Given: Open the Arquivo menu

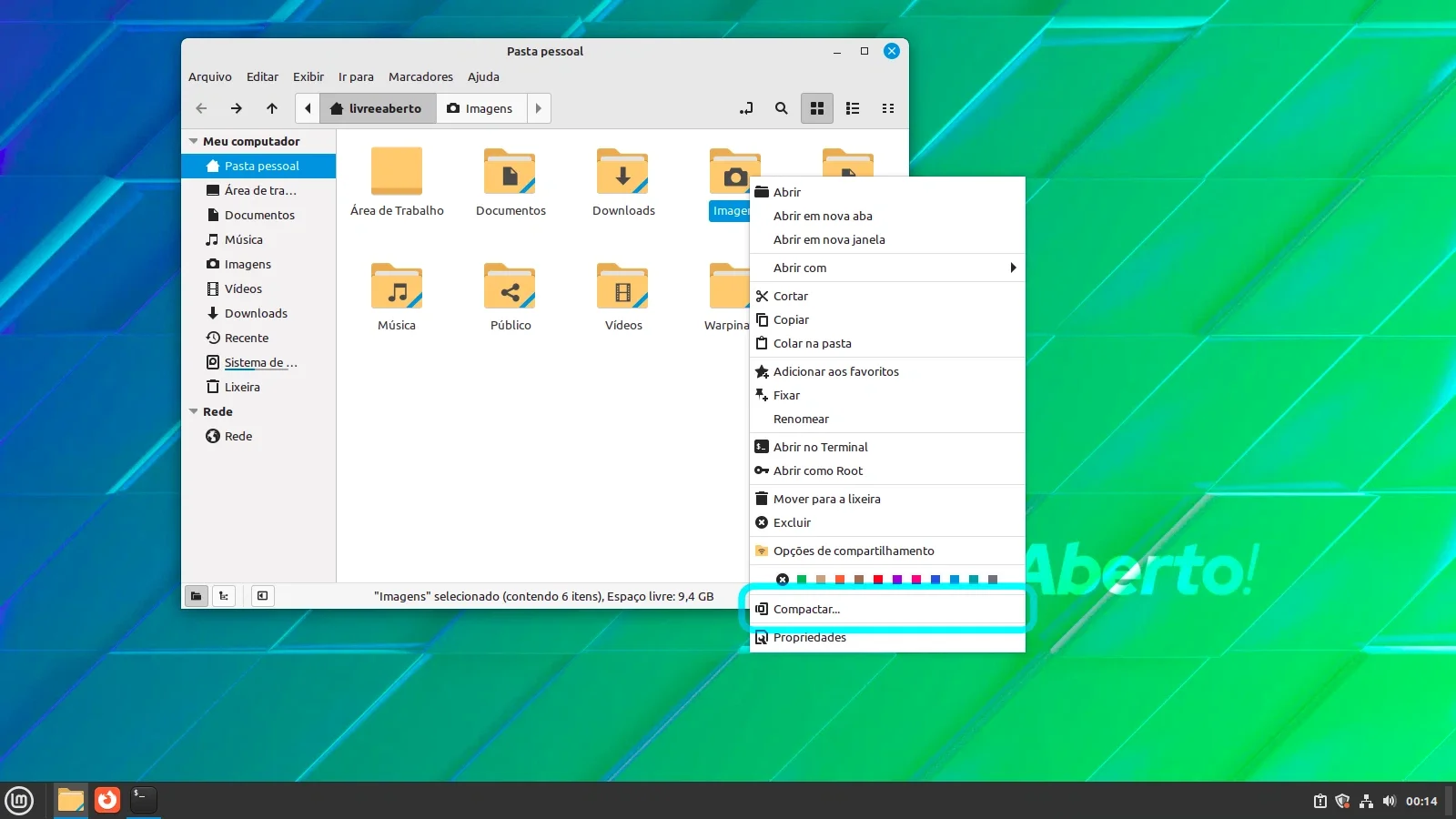Looking at the screenshot, I should 210,77.
